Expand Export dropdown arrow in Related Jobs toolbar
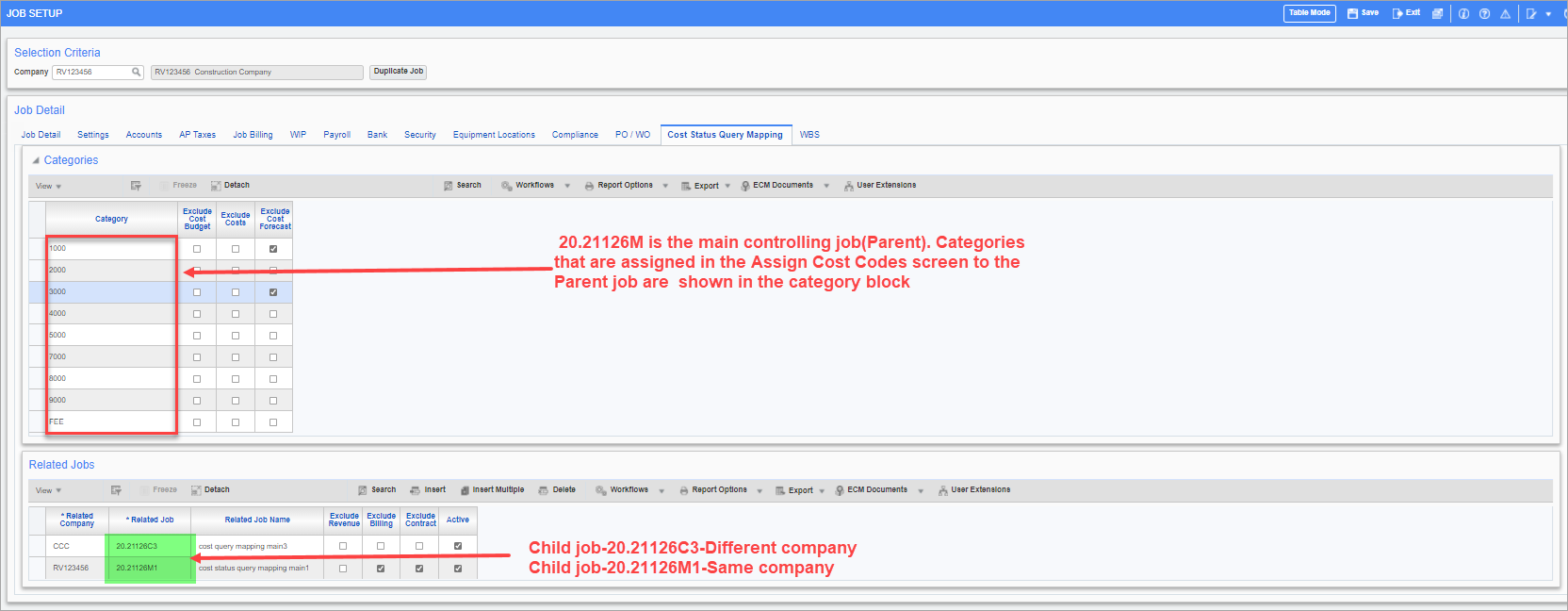 pos(822,490)
